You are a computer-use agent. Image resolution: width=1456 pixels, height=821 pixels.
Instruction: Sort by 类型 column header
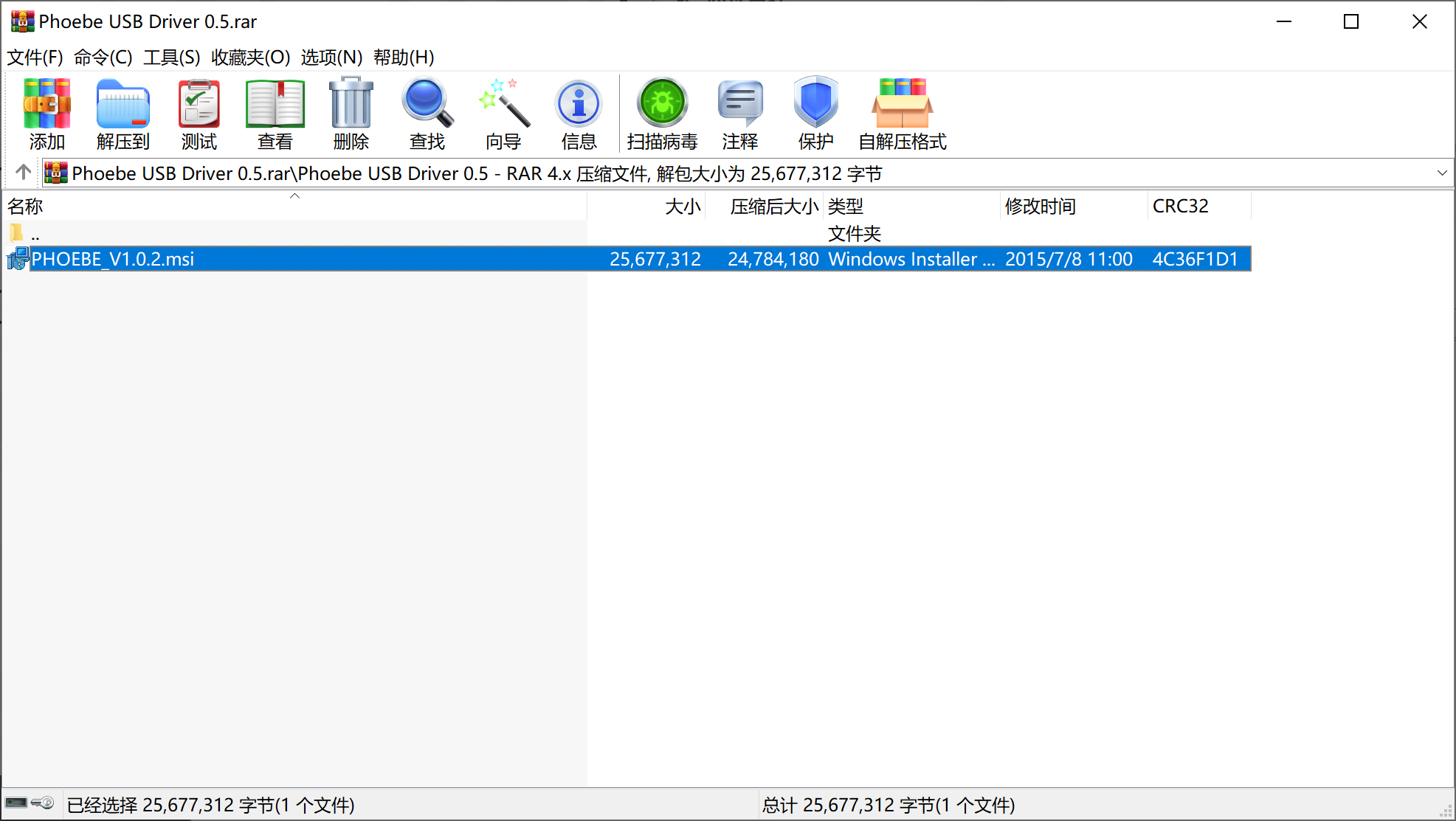[x=912, y=206]
